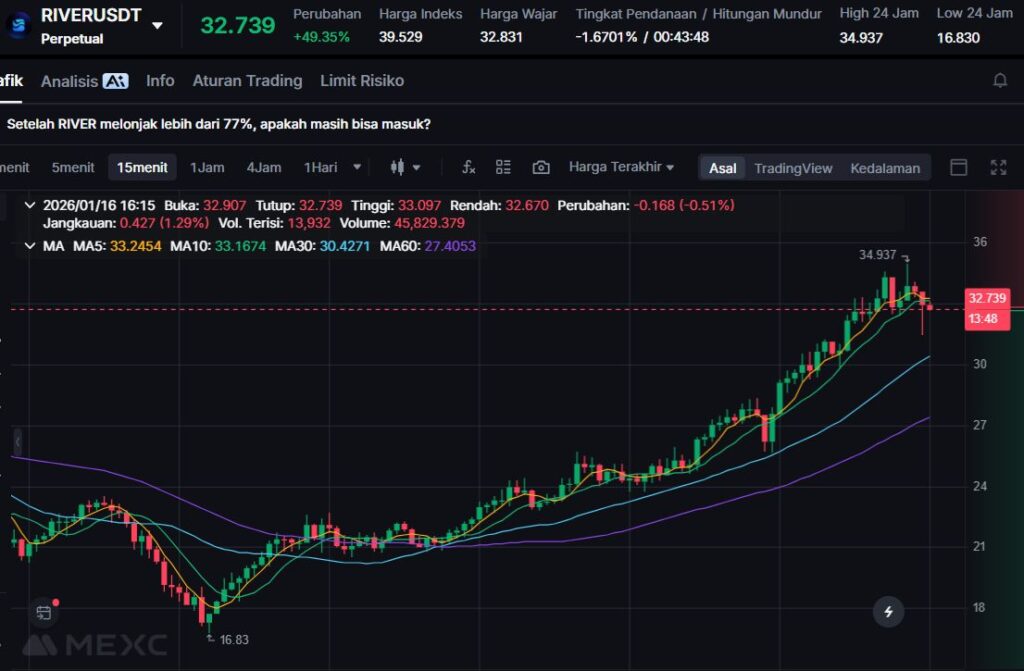Click the chart settings list icon
The image size is (1024, 671).
coord(503,167)
